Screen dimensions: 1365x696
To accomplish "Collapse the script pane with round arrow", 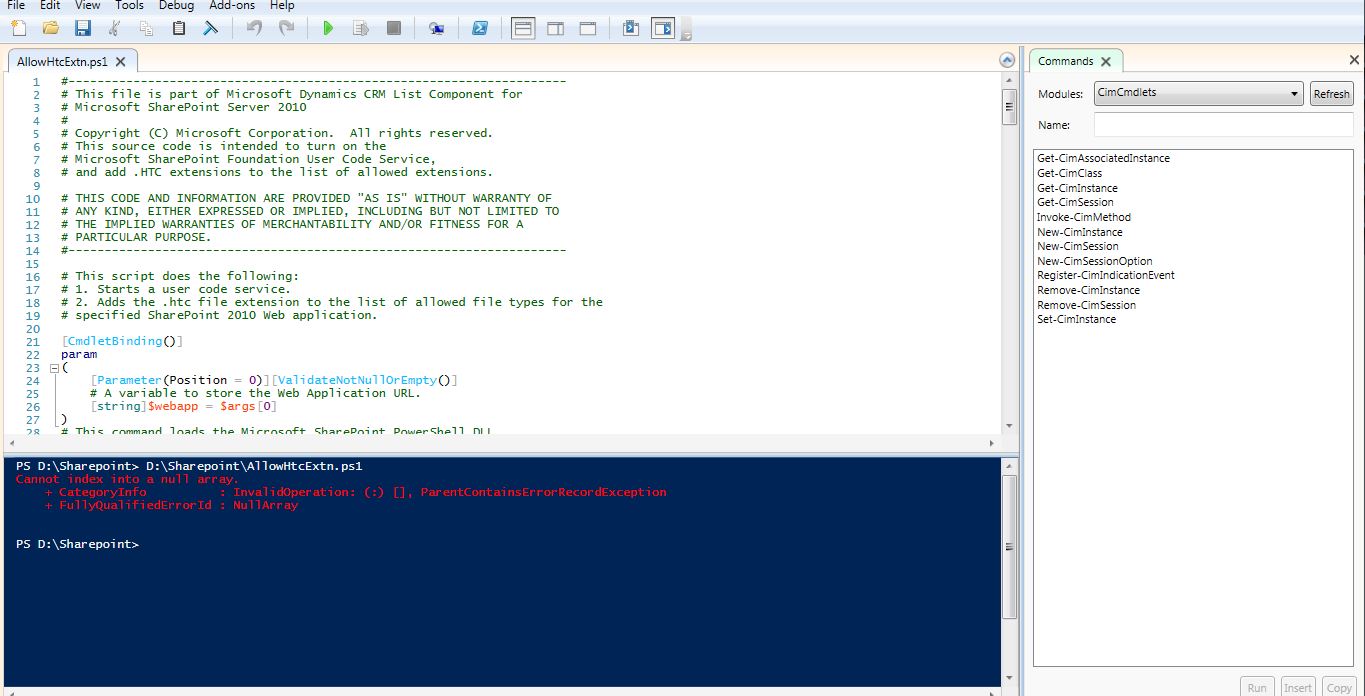I will click(1007, 61).
